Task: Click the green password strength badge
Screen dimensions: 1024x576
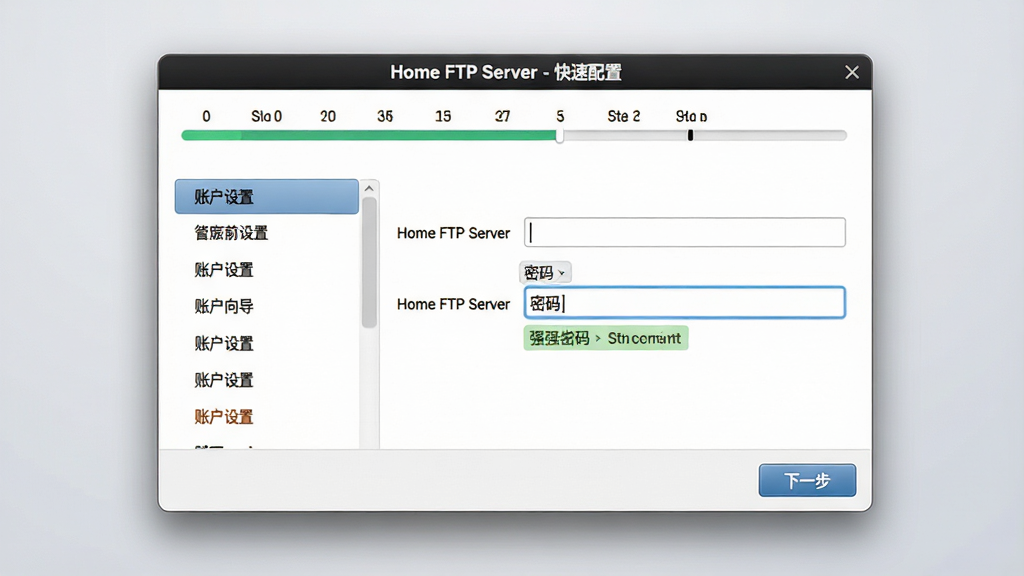Action: 605,338
